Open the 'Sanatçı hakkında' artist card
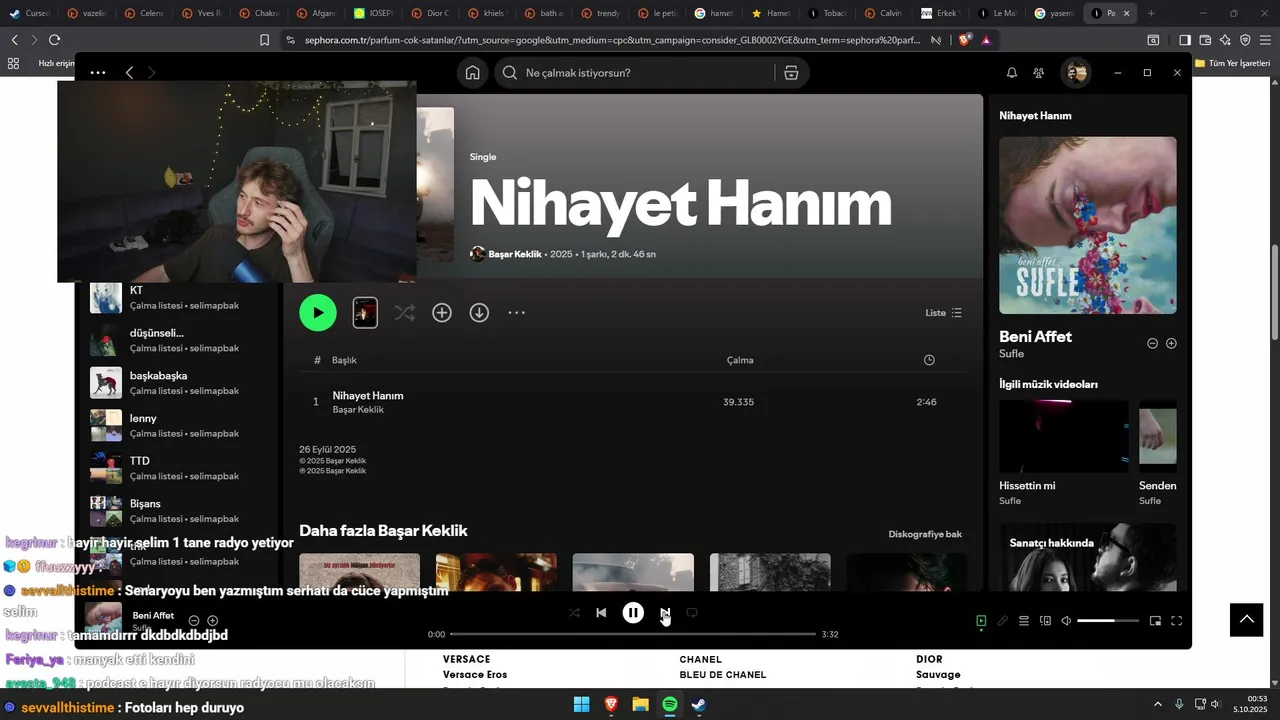The width and height of the screenshot is (1280, 720). tap(1088, 556)
